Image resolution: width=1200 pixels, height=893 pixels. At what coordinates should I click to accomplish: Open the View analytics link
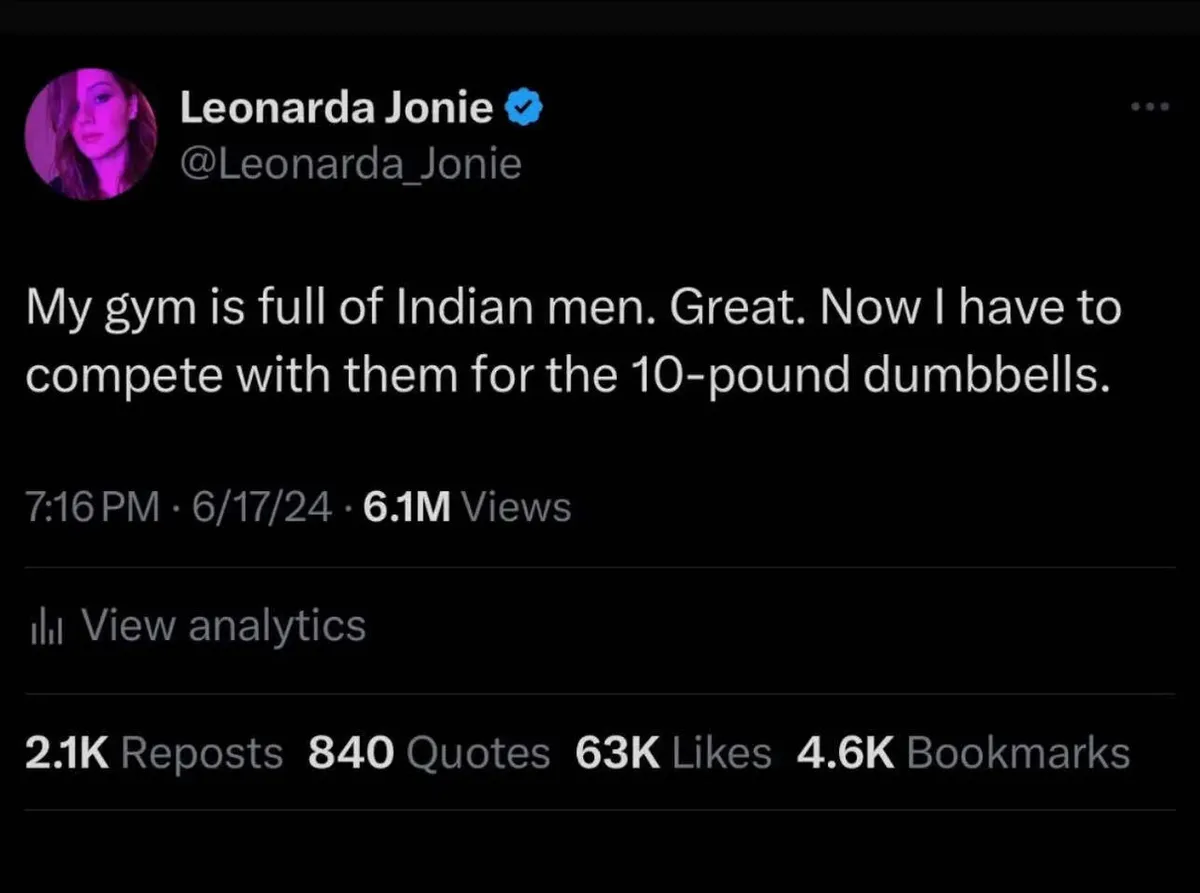(223, 627)
